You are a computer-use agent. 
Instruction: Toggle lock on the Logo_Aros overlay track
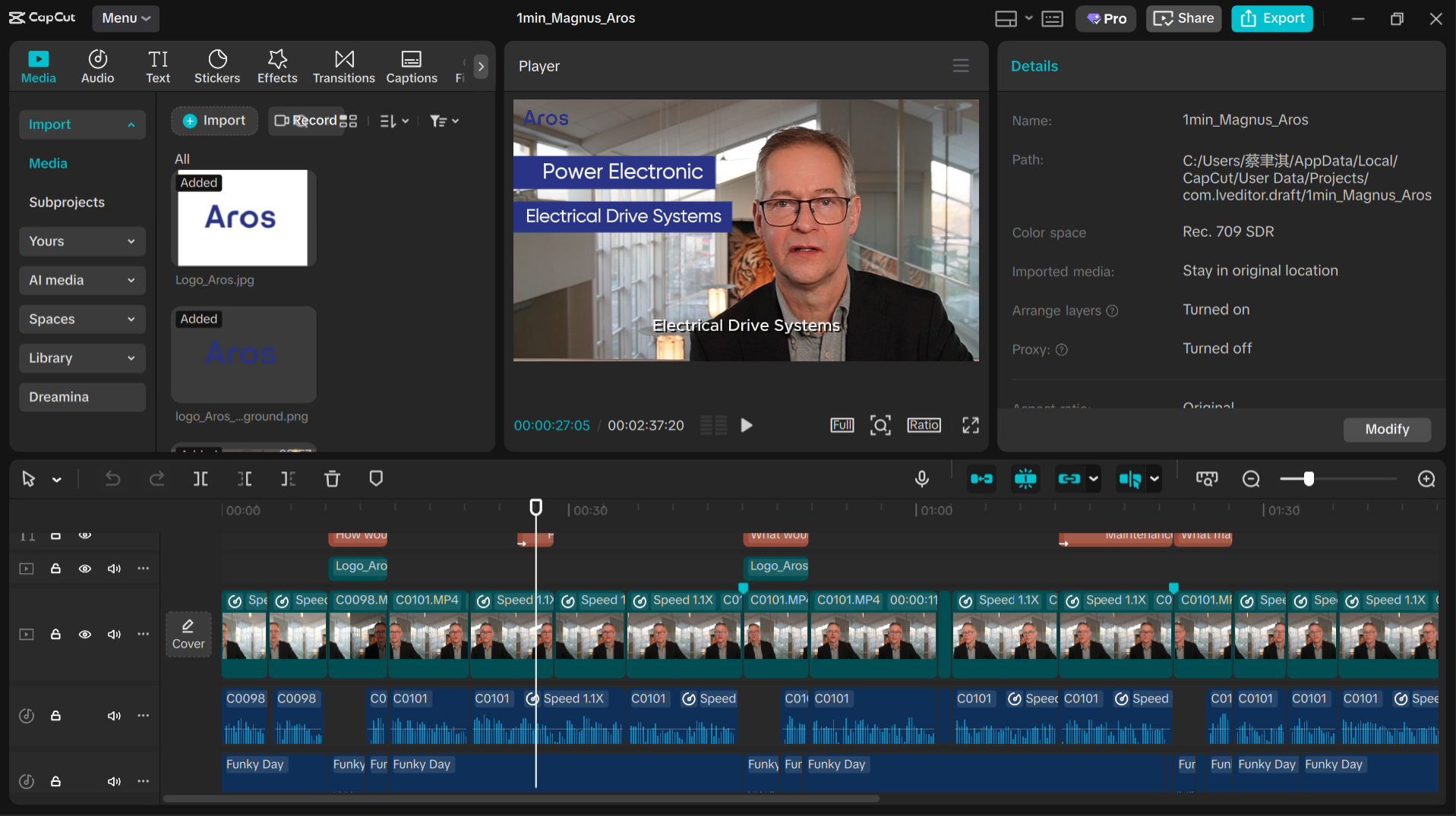pos(55,569)
